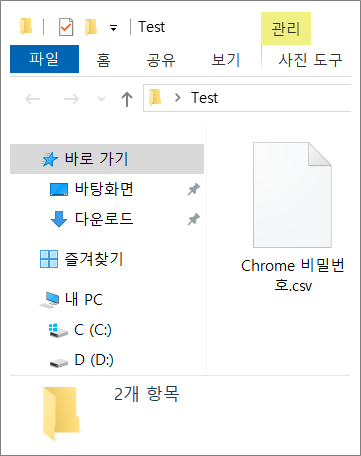Screen dimensions: 361x456
Task: Select the 관리 contextual tab
Action: pos(286,29)
